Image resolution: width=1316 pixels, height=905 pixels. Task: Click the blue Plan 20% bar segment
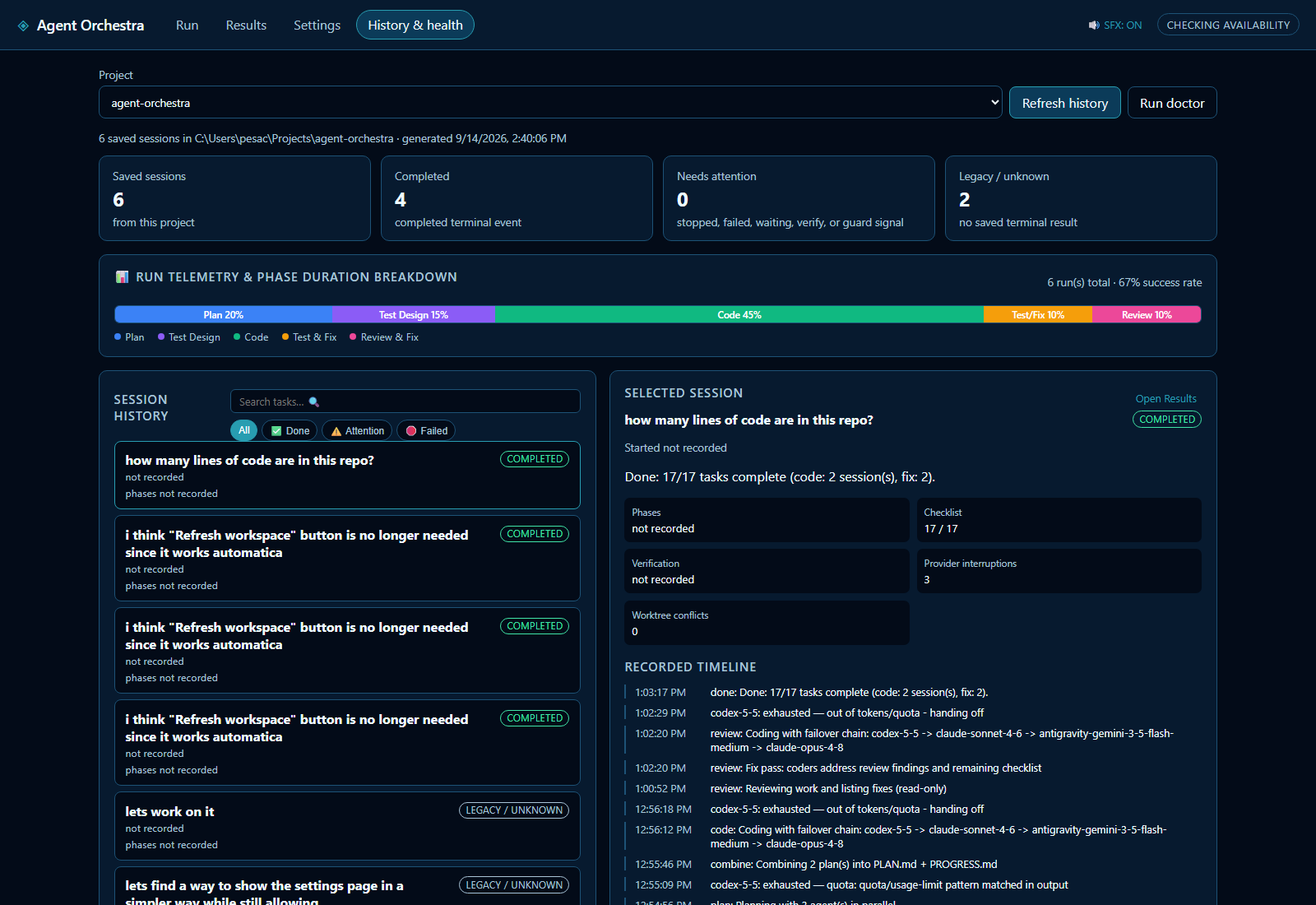pyautogui.click(x=223, y=314)
